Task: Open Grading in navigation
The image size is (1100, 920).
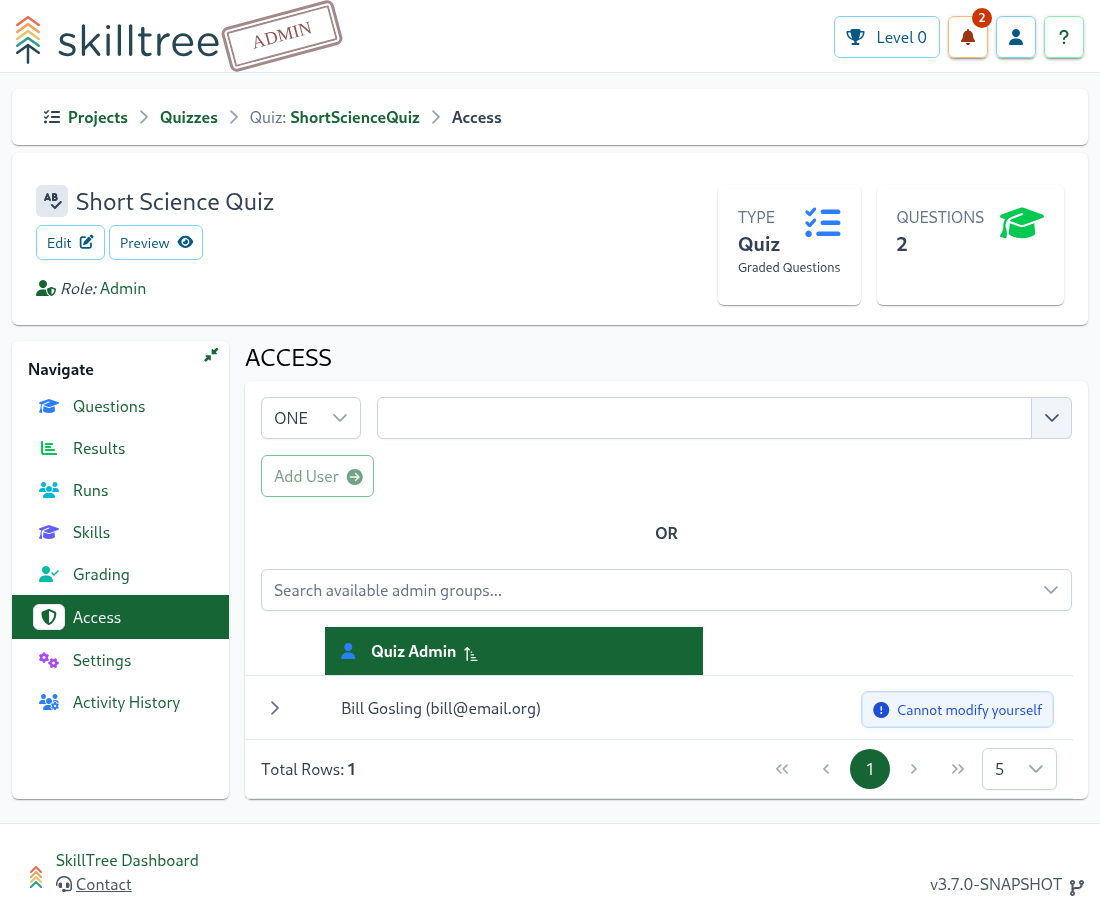Action: tap(121, 575)
